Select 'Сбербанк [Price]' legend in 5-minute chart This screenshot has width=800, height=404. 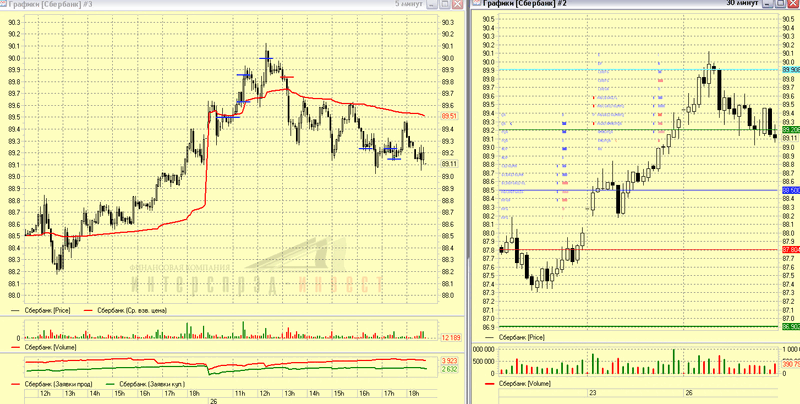click(47, 310)
